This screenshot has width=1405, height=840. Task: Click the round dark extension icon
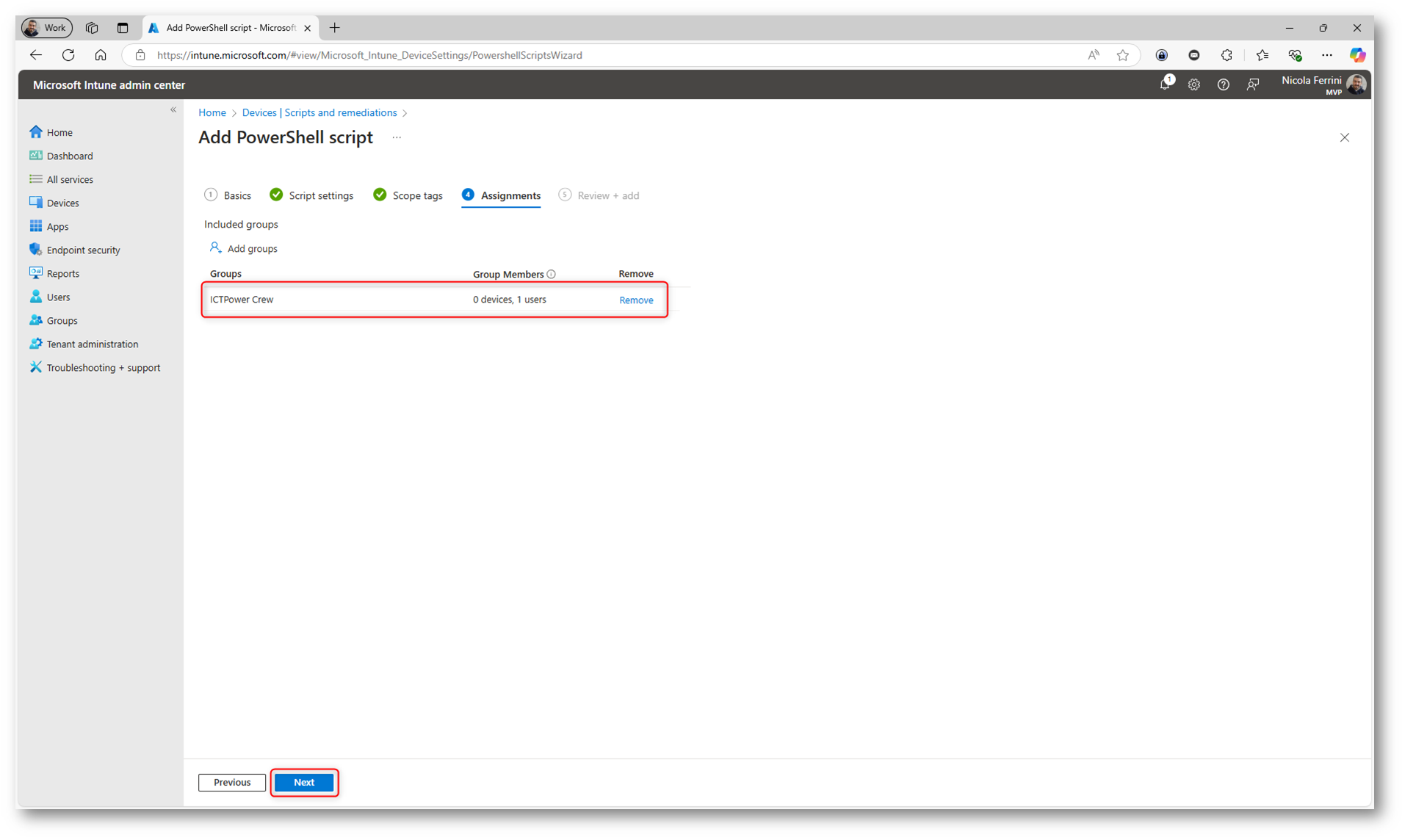(x=1194, y=55)
